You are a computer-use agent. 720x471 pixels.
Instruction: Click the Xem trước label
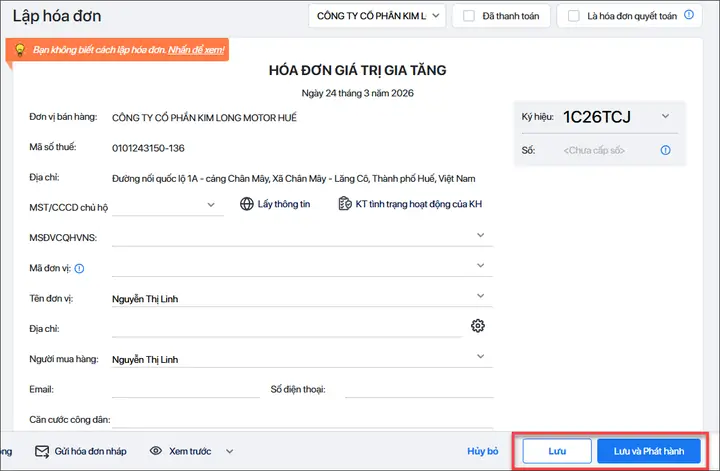coord(190,451)
